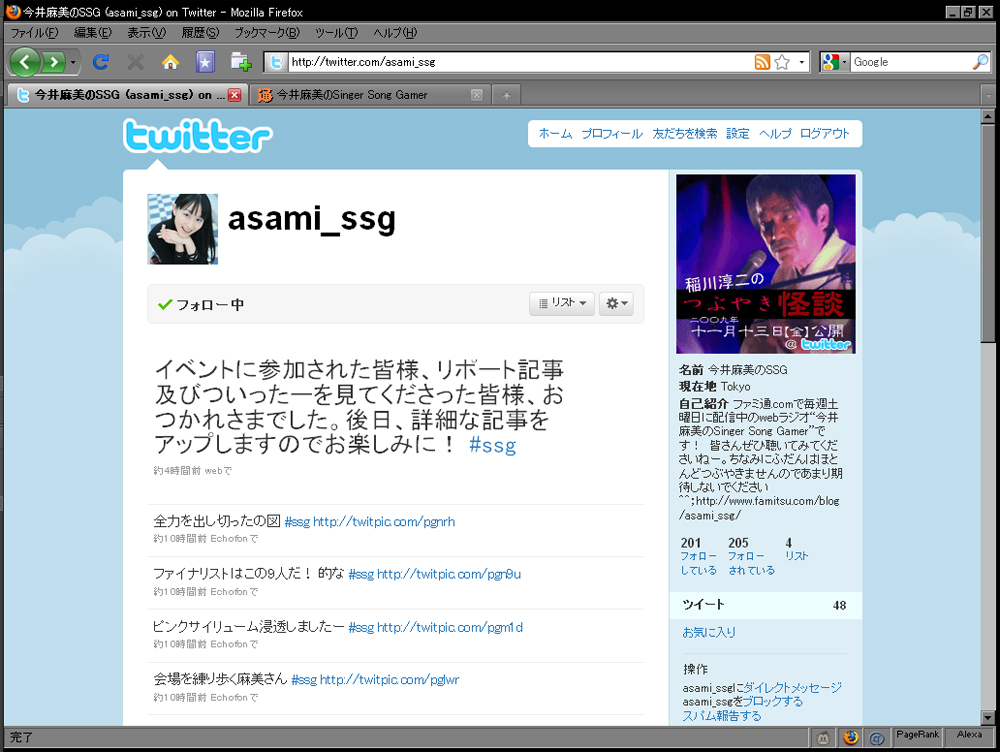The image size is (1000, 752).
Task: Open the お気に入り favorites link
Action: 711,632
